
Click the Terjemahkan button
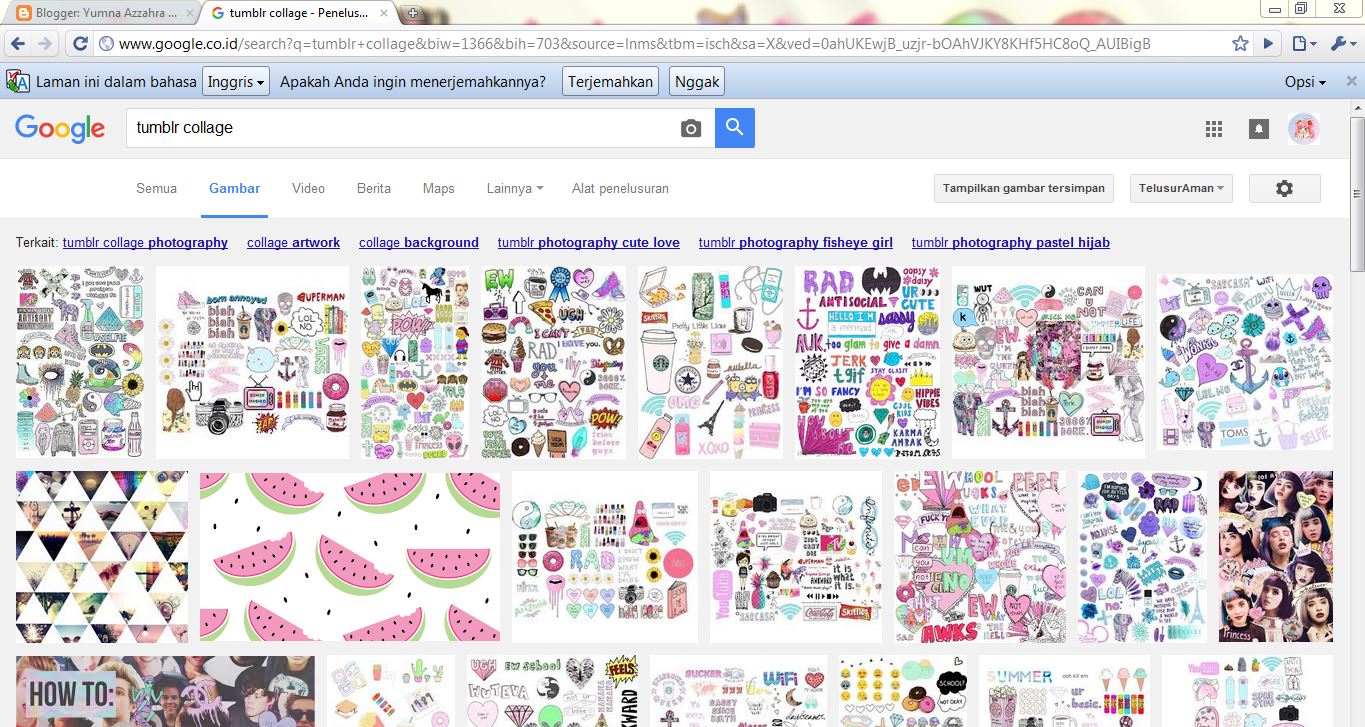pyautogui.click(x=611, y=82)
